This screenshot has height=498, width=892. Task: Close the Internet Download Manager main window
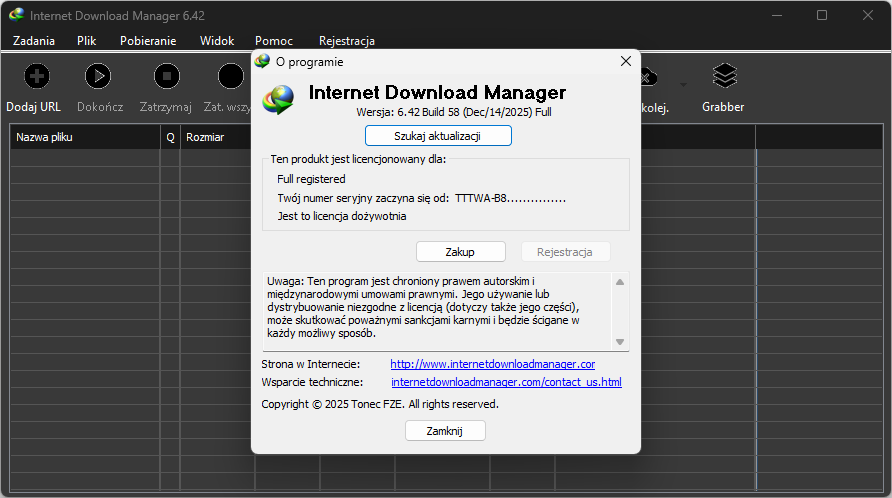(x=868, y=15)
